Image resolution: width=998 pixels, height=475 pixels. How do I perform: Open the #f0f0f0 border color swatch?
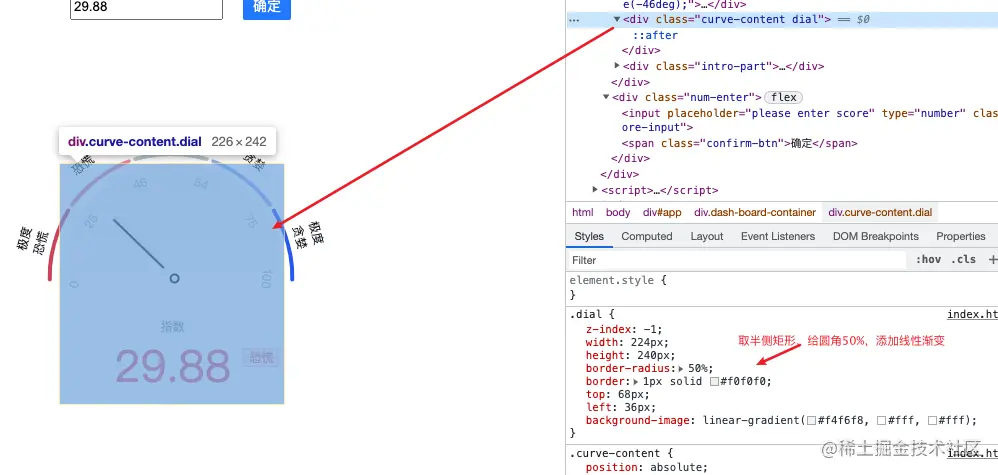click(714, 381)
